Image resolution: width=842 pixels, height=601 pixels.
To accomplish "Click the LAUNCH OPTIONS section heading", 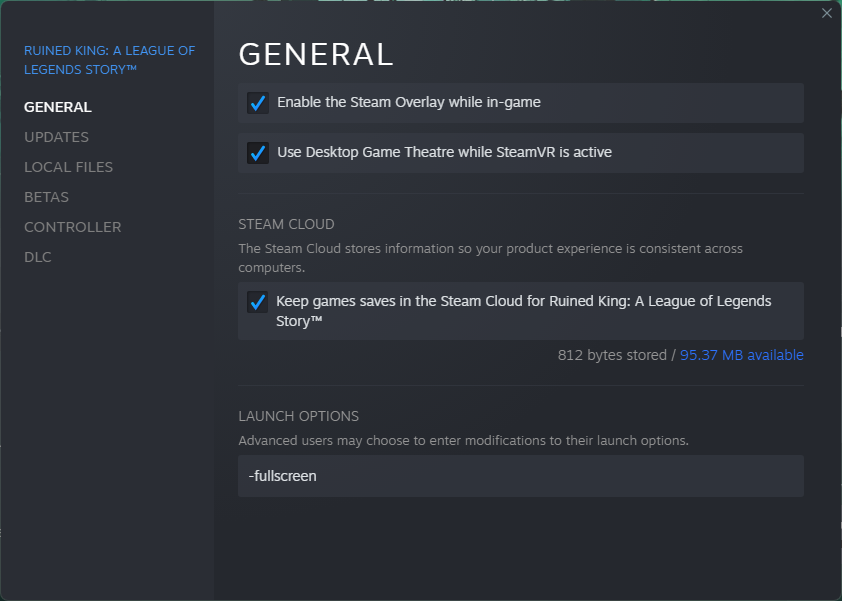I will click(x=298, y=416).
